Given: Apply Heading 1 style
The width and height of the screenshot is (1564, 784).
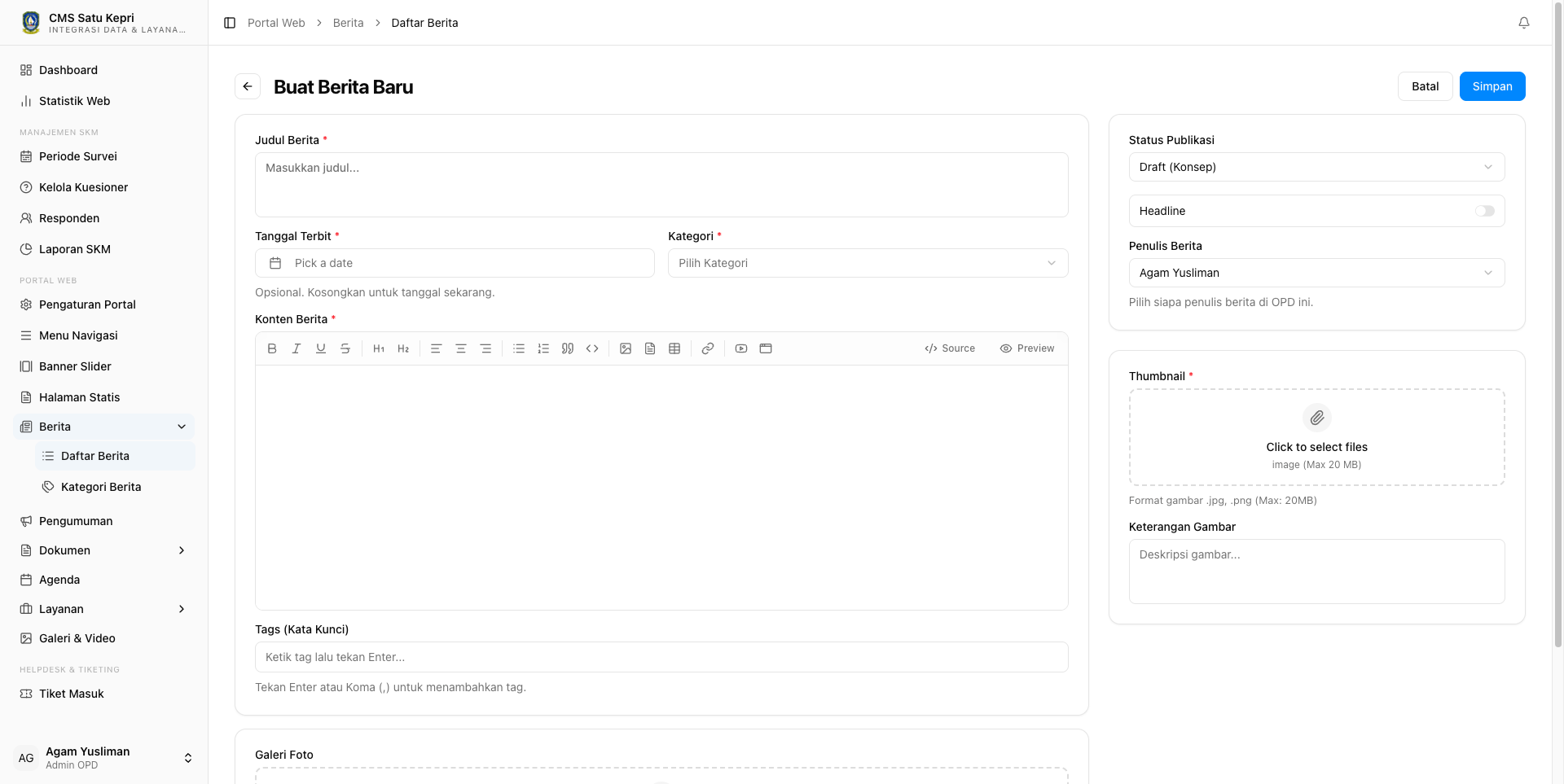Looking at the screenshot, I should pos(379,348).
